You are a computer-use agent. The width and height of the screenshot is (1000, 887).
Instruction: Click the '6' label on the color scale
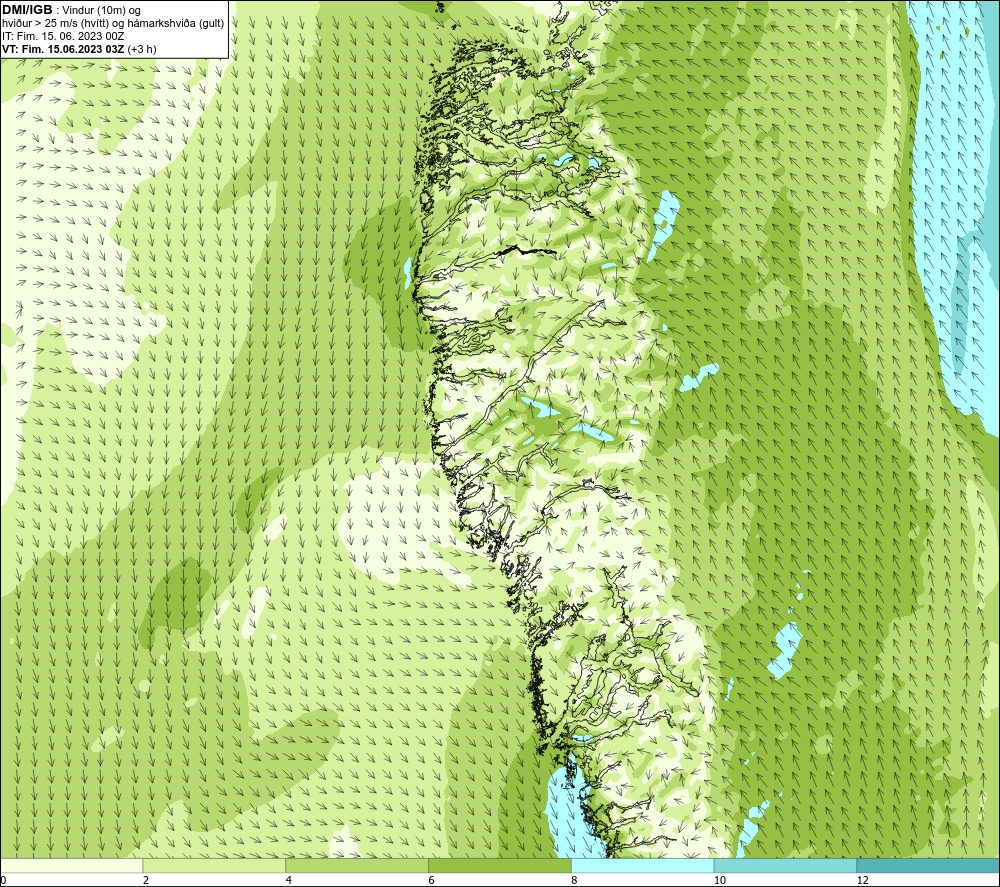tap(432, 880)
